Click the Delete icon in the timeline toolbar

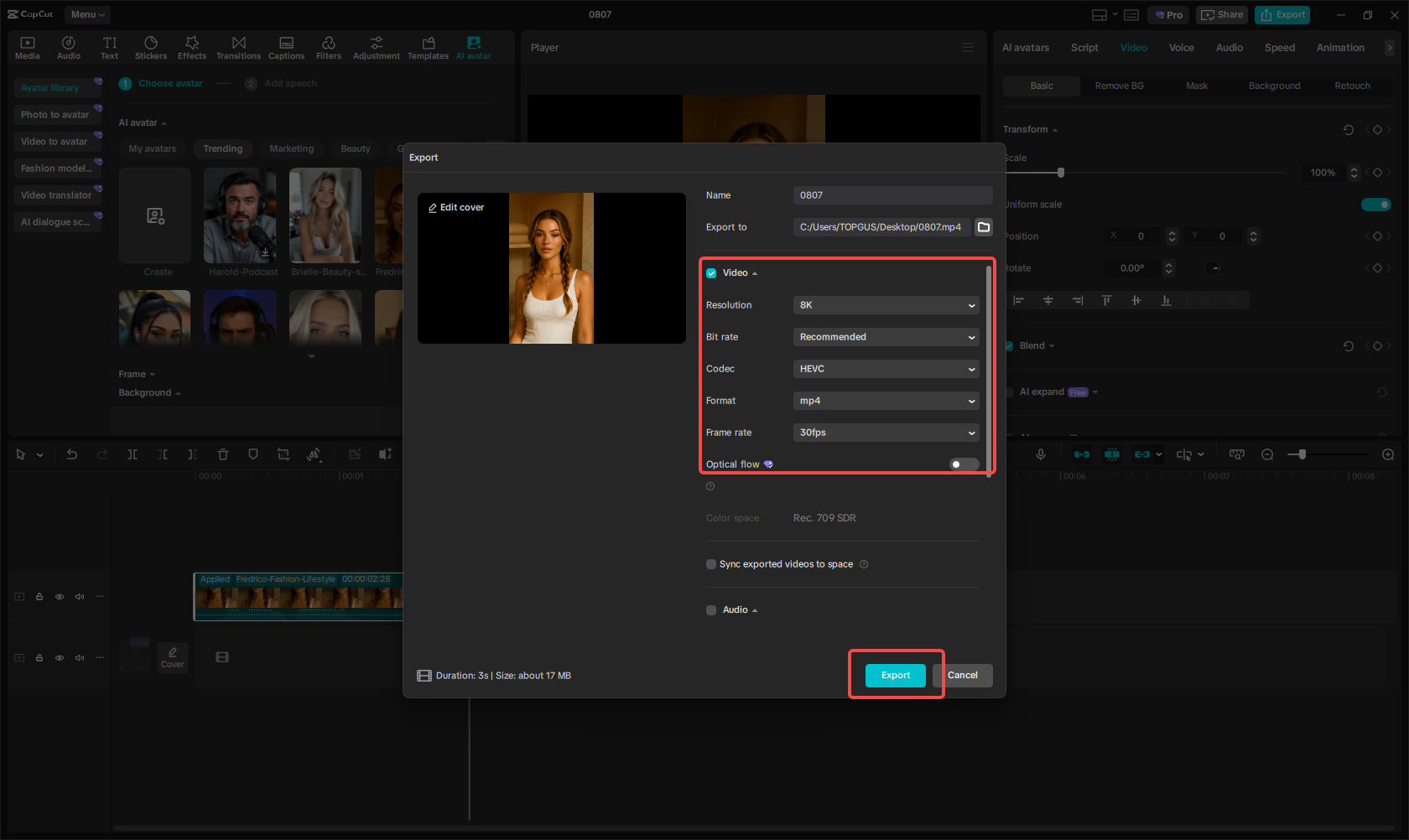pos(222,454)
